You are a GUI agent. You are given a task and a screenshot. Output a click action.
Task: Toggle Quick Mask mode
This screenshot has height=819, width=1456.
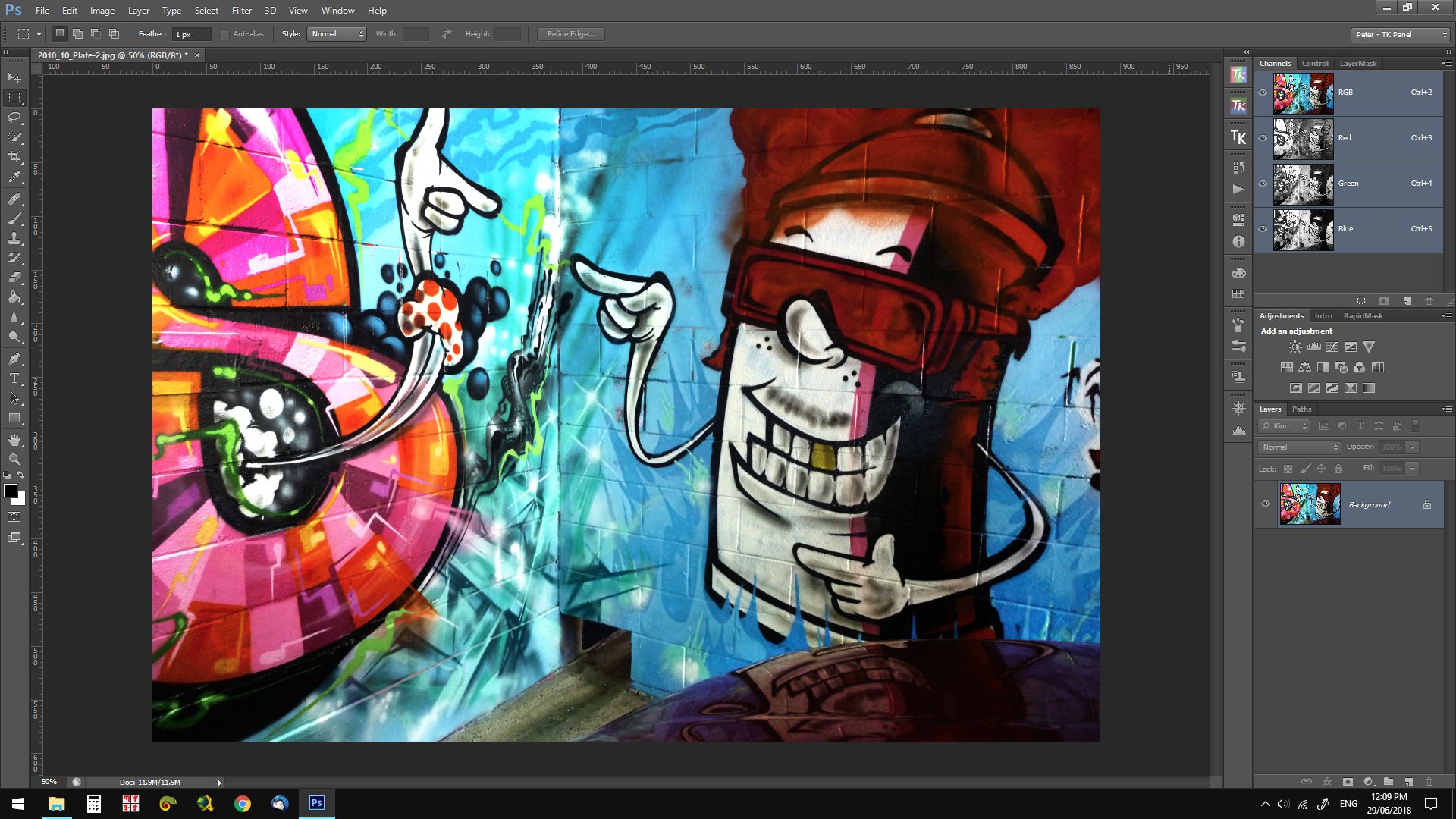coord(14,517)
